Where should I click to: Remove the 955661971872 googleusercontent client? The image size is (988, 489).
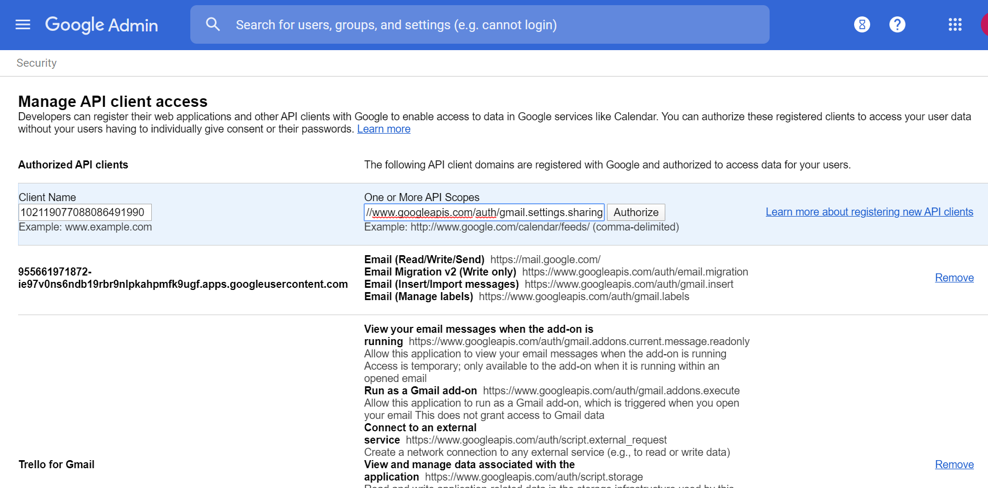point(954,278)
